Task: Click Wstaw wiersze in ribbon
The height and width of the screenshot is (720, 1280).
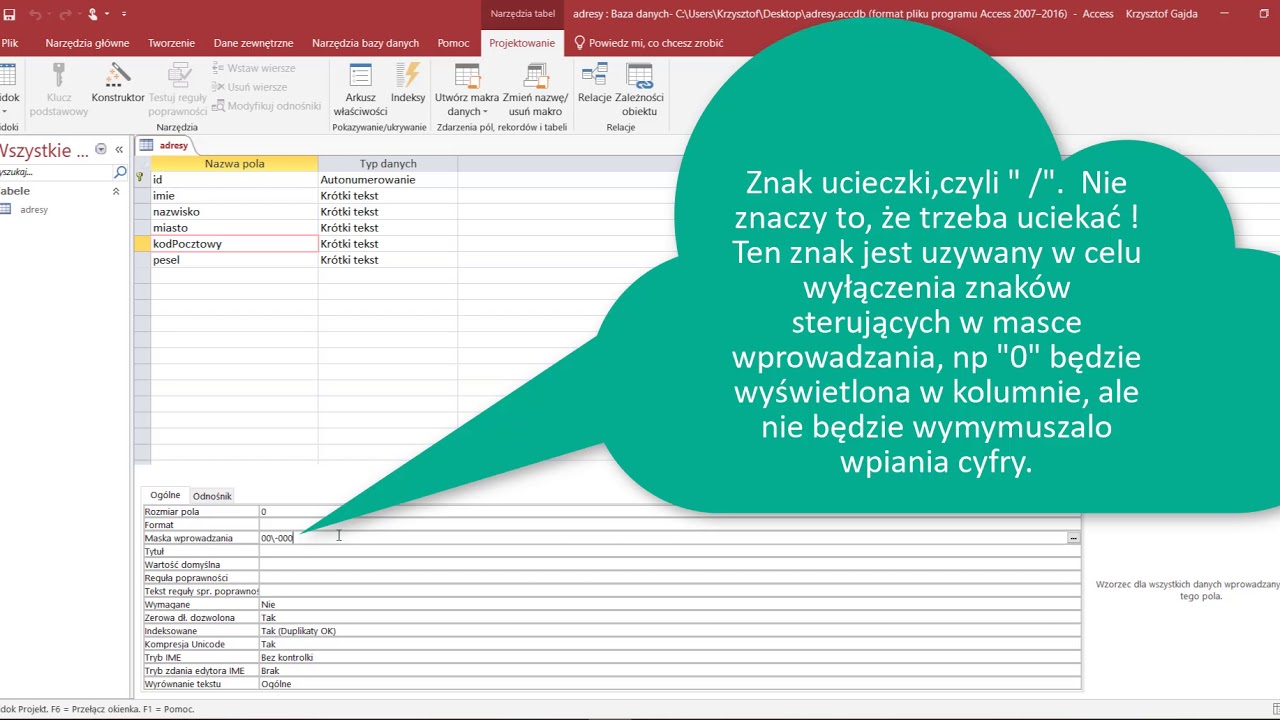Action: pos(253,68)
